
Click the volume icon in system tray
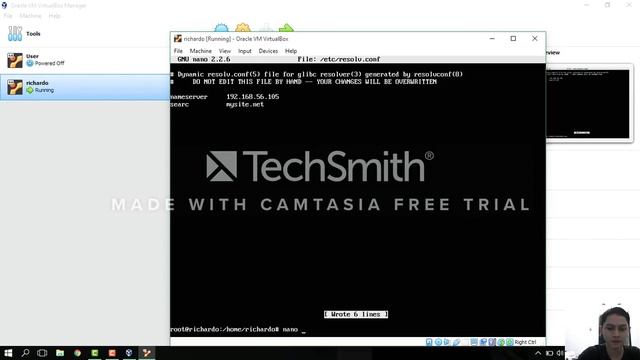coord(560,353)
